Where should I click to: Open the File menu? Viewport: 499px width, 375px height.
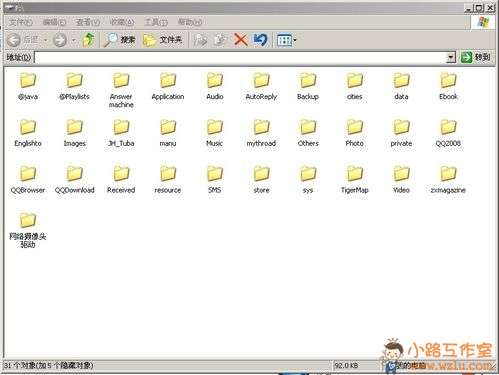pyautogui.click(x=21, y=22)
